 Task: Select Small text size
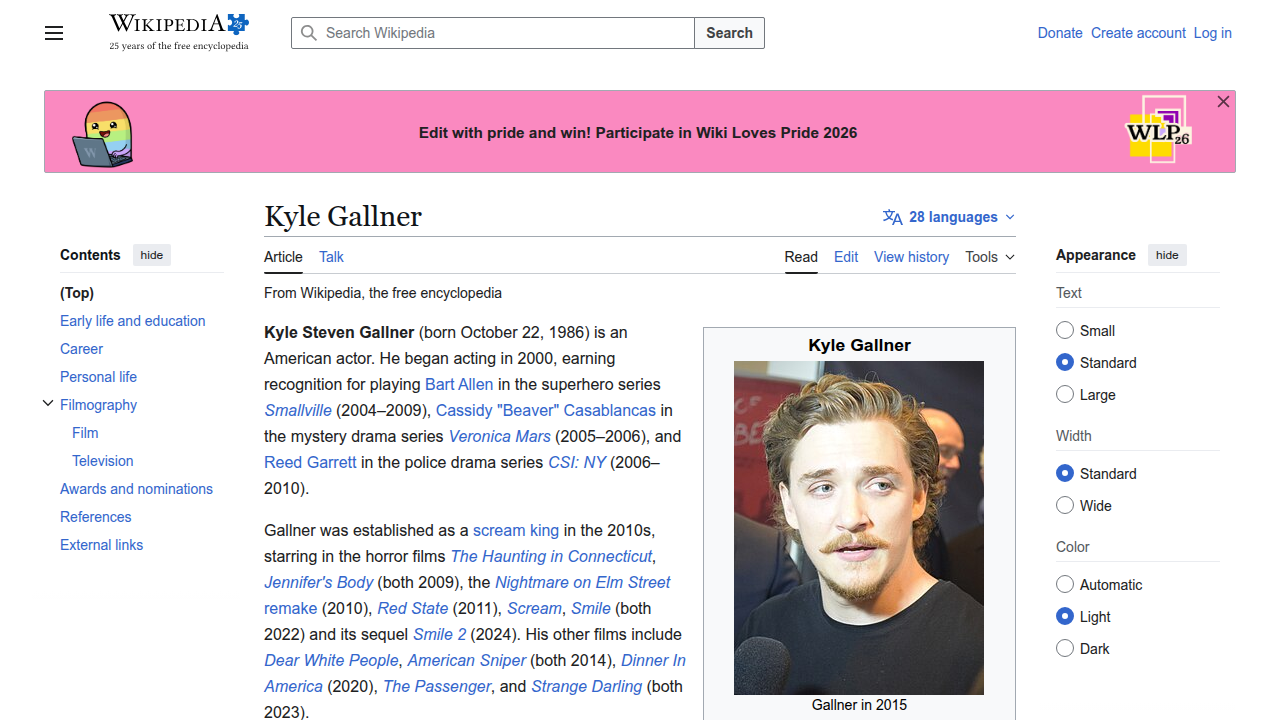point(1065,330)
